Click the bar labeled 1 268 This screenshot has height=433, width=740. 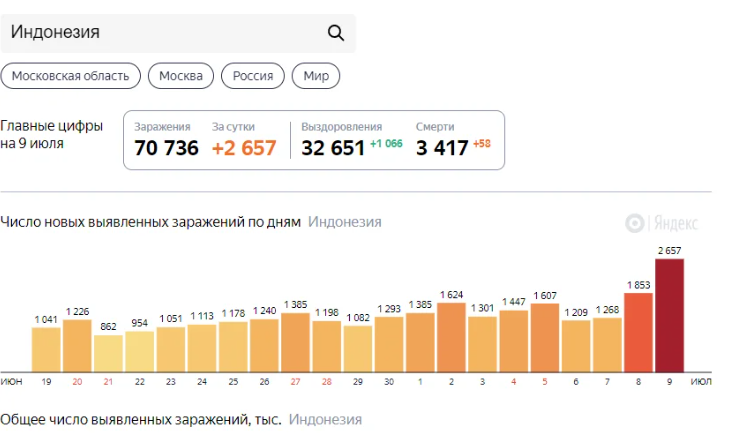click(607, 345)
